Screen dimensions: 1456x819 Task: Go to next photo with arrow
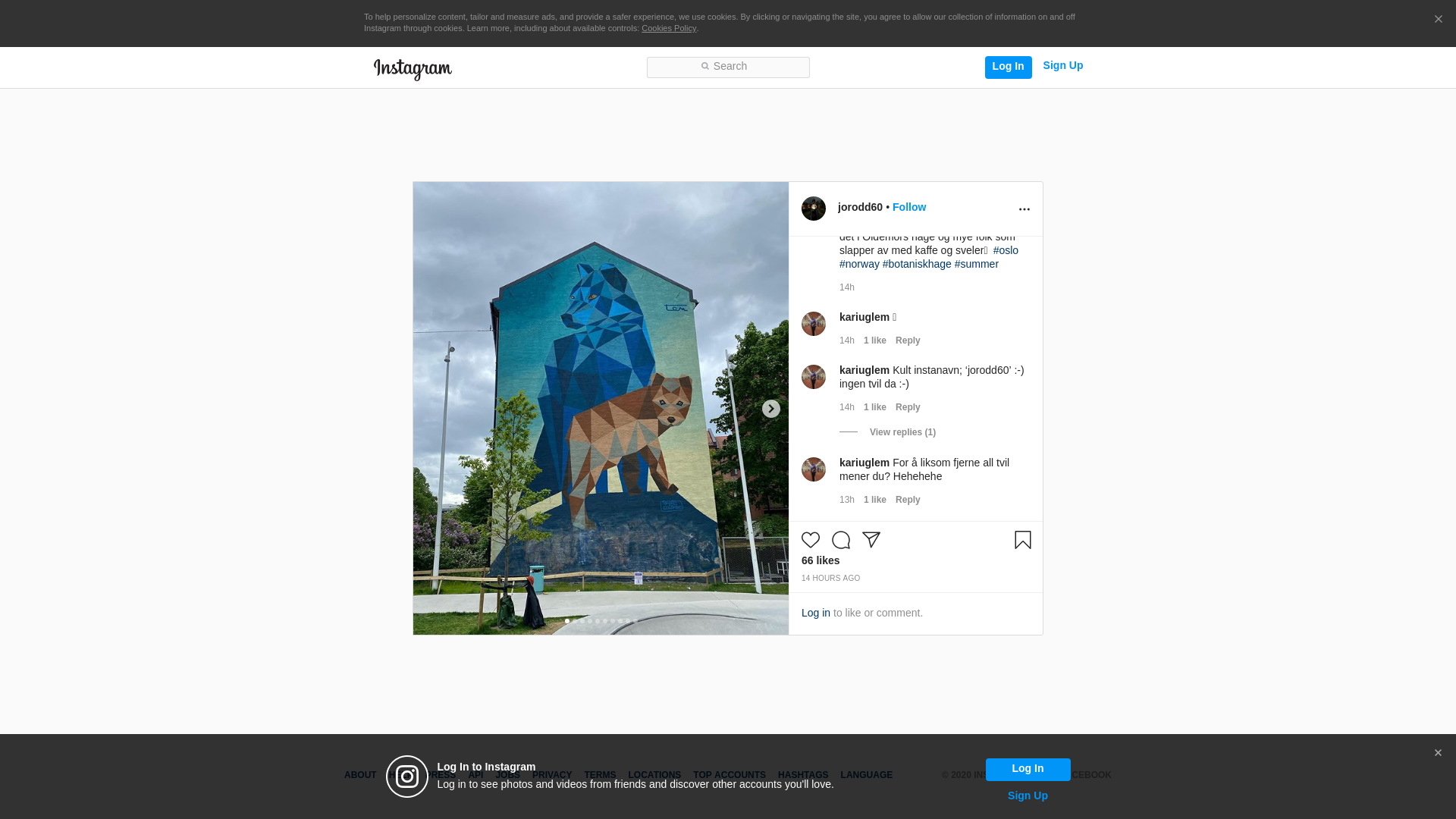[x=771, y=409]
